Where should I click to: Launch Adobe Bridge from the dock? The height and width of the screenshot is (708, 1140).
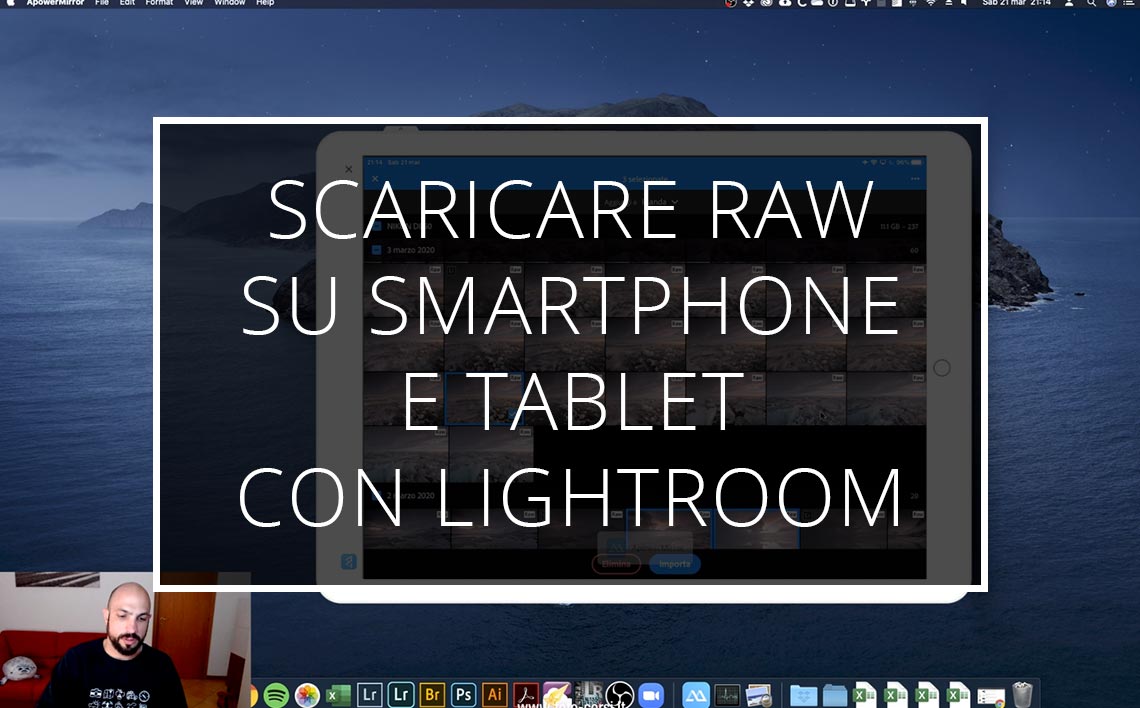[x=432, y=694]
